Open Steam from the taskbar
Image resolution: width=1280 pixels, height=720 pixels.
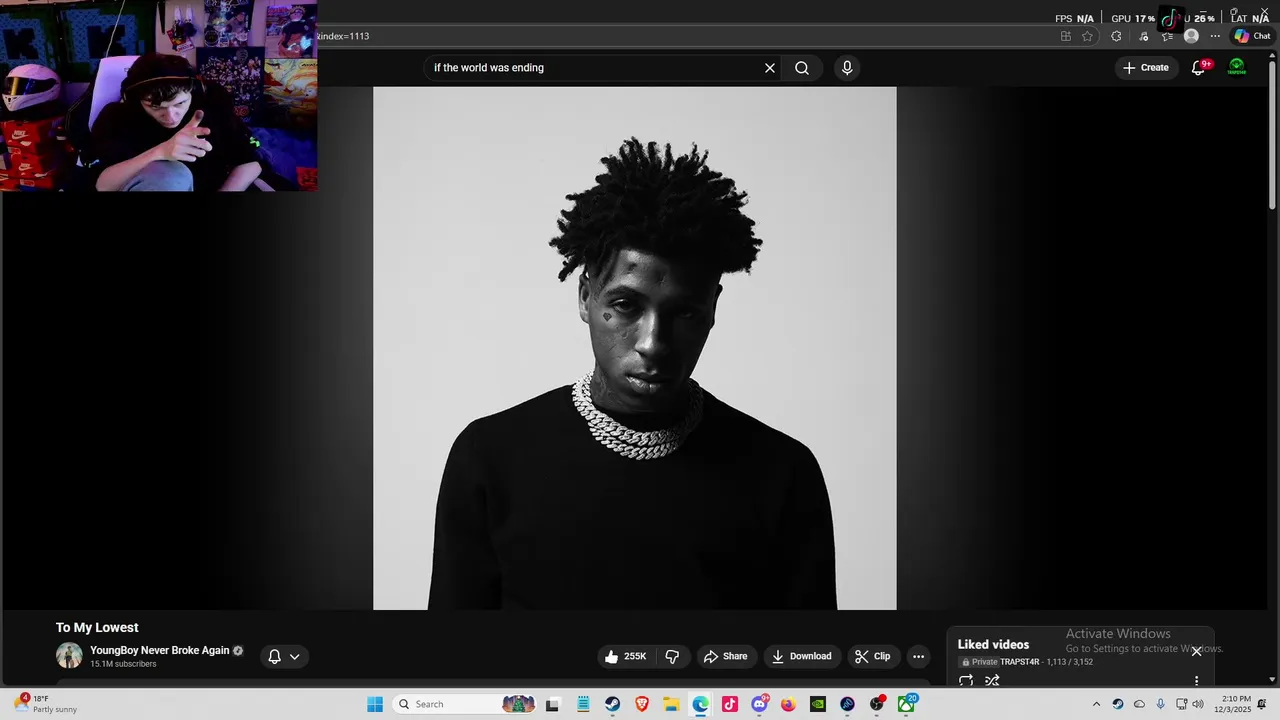tap(612, 704)
